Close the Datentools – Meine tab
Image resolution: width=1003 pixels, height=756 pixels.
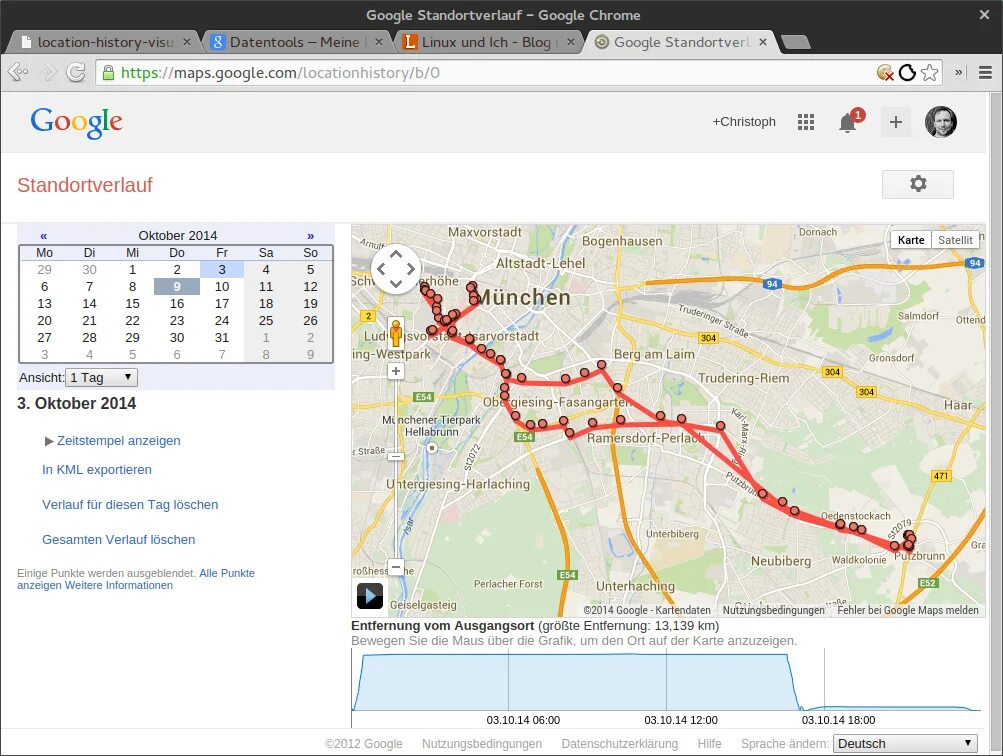pos(379,42)
